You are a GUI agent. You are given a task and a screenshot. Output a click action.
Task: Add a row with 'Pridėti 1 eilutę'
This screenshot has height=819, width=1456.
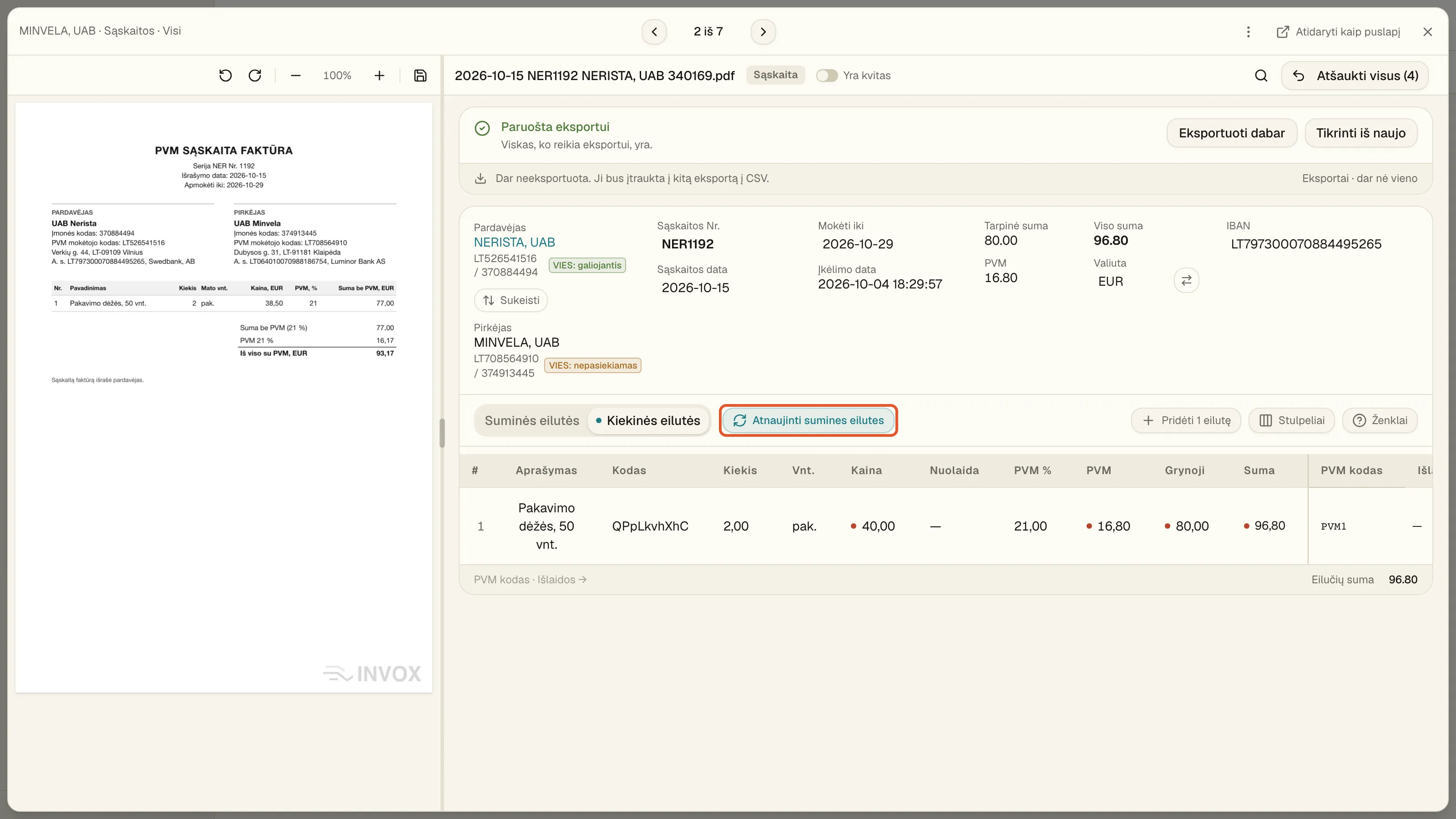1186,420
